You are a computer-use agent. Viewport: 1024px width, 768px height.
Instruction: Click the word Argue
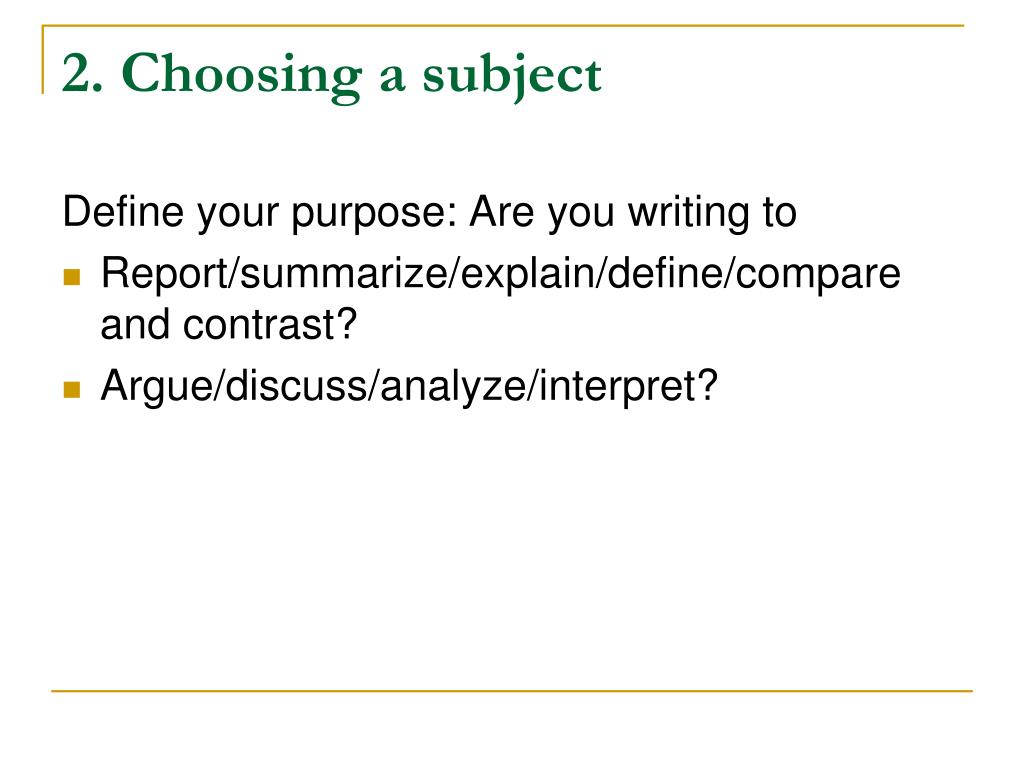156,387
